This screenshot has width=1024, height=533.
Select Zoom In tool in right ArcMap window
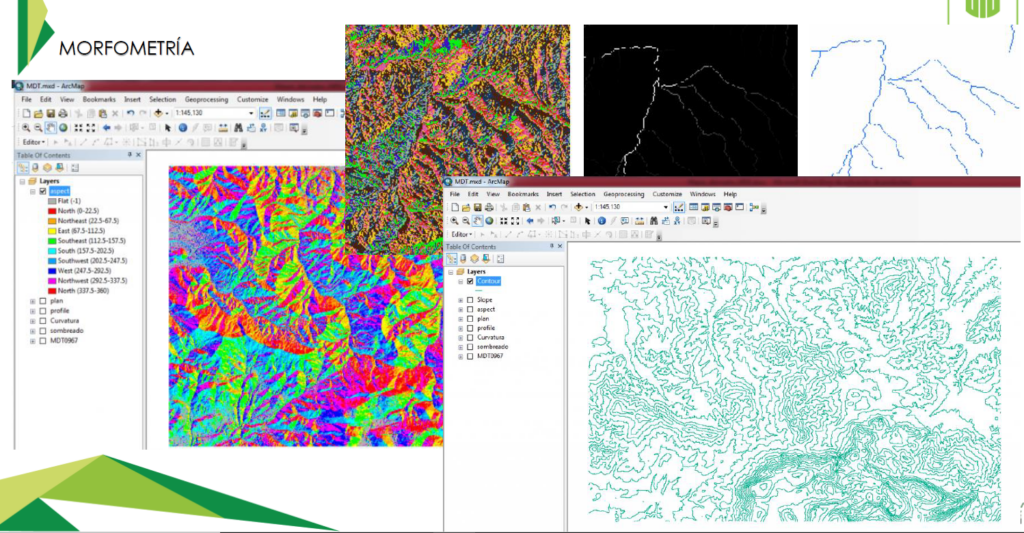click(455, 221)
